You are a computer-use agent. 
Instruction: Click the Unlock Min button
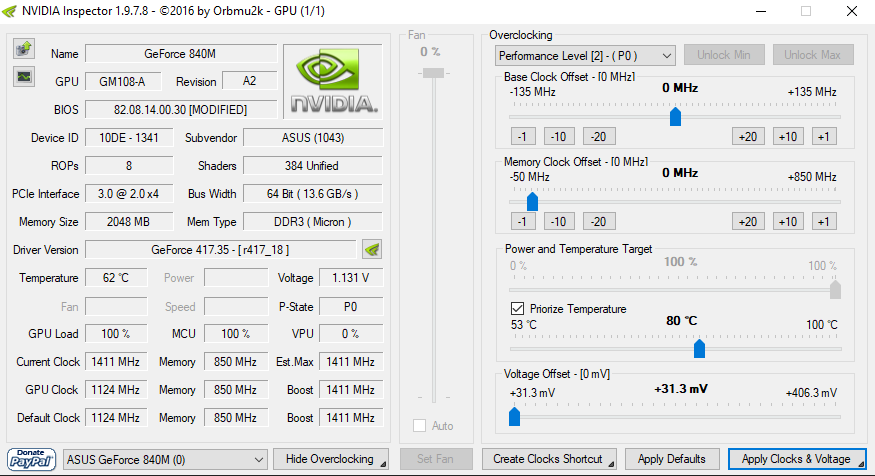click(723, 55)
